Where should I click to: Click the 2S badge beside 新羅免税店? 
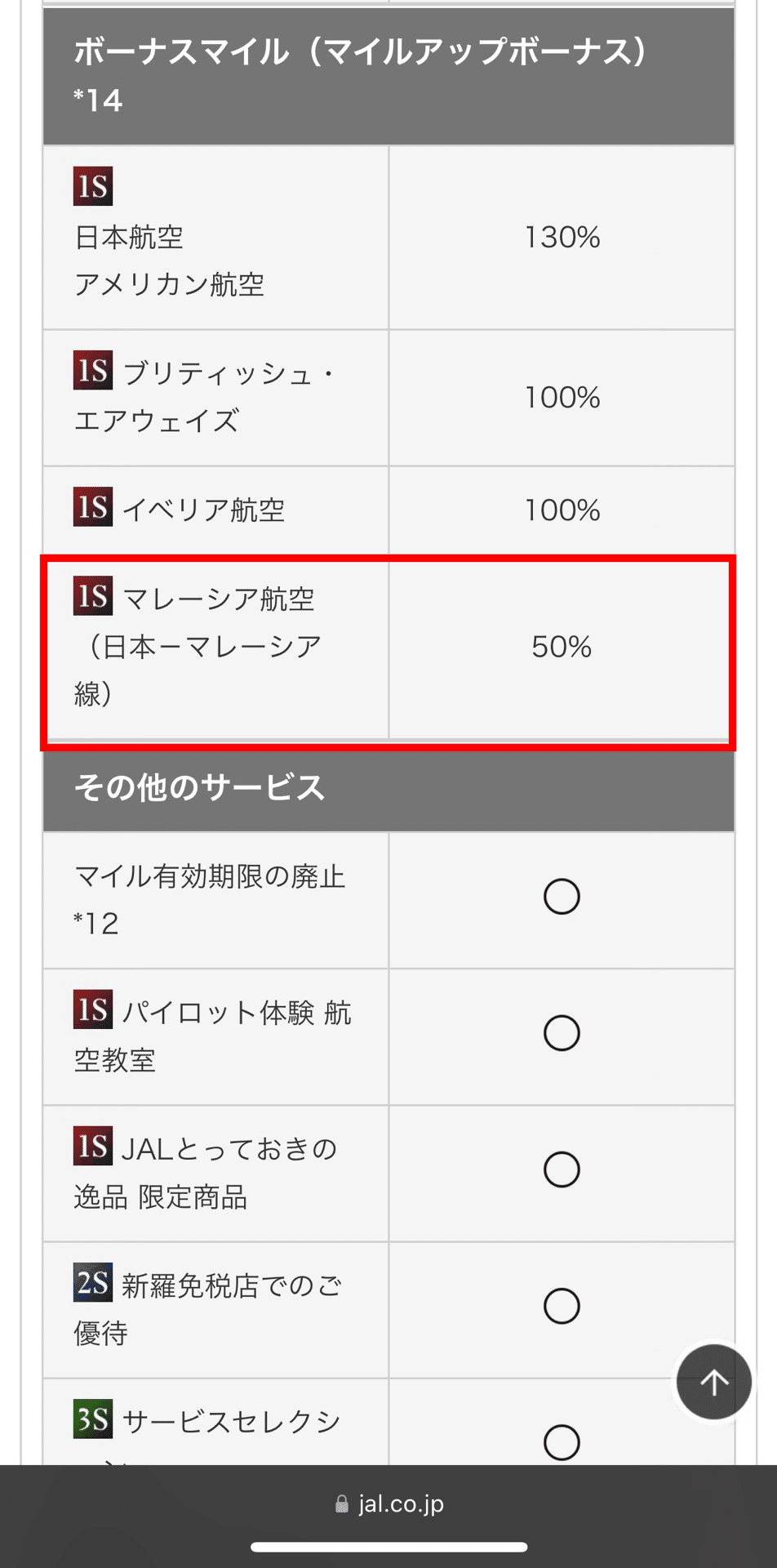pos(93,1282)
